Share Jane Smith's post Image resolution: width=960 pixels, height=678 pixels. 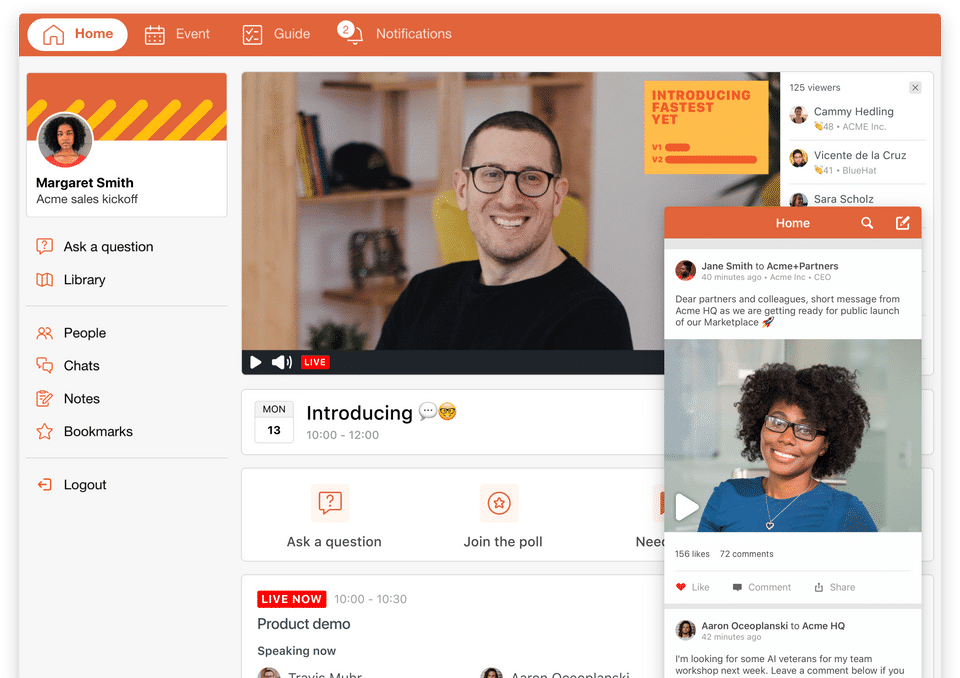coord(834,587)
